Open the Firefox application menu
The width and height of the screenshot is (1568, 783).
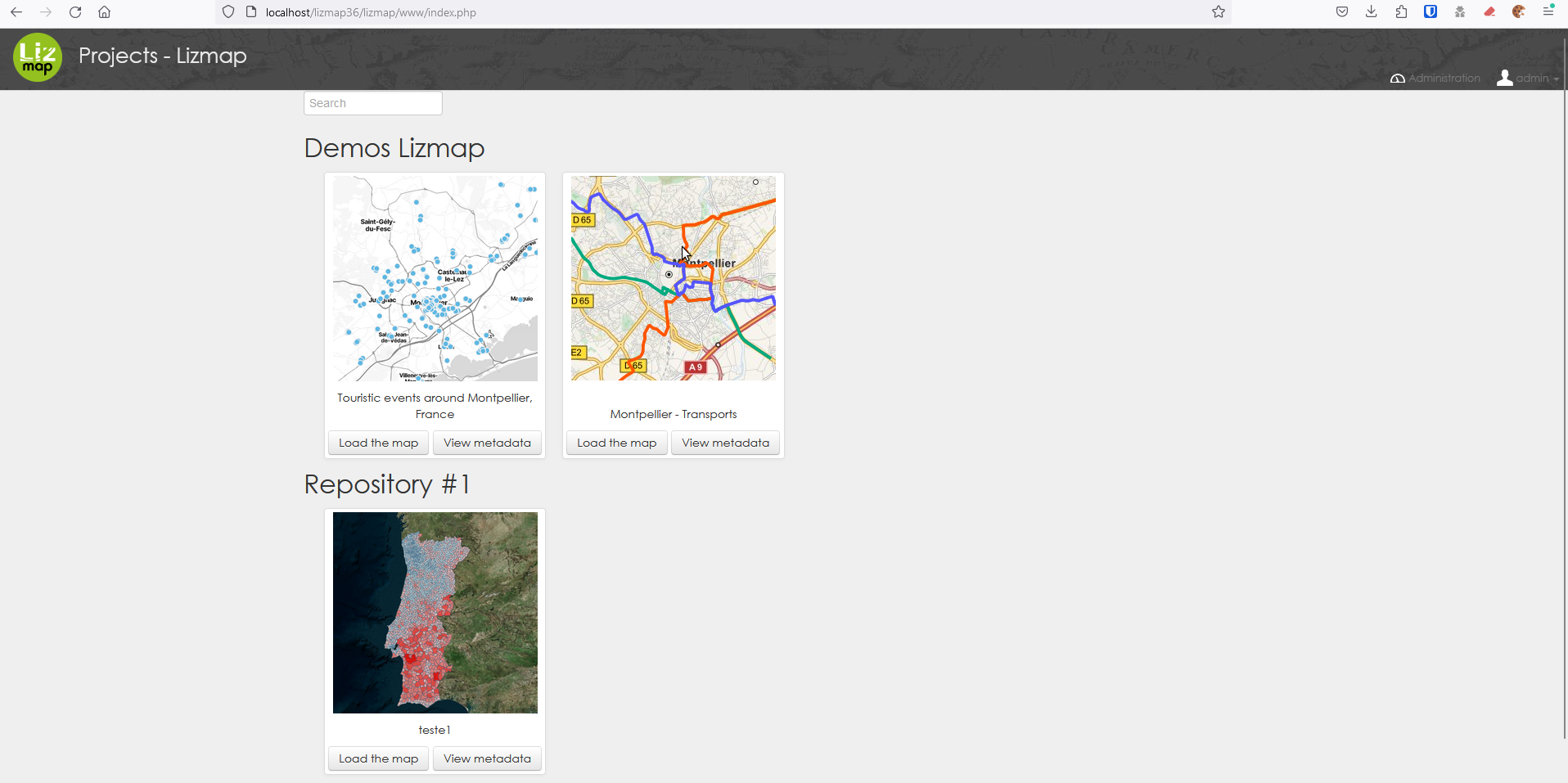click(x=1548, y=12)
